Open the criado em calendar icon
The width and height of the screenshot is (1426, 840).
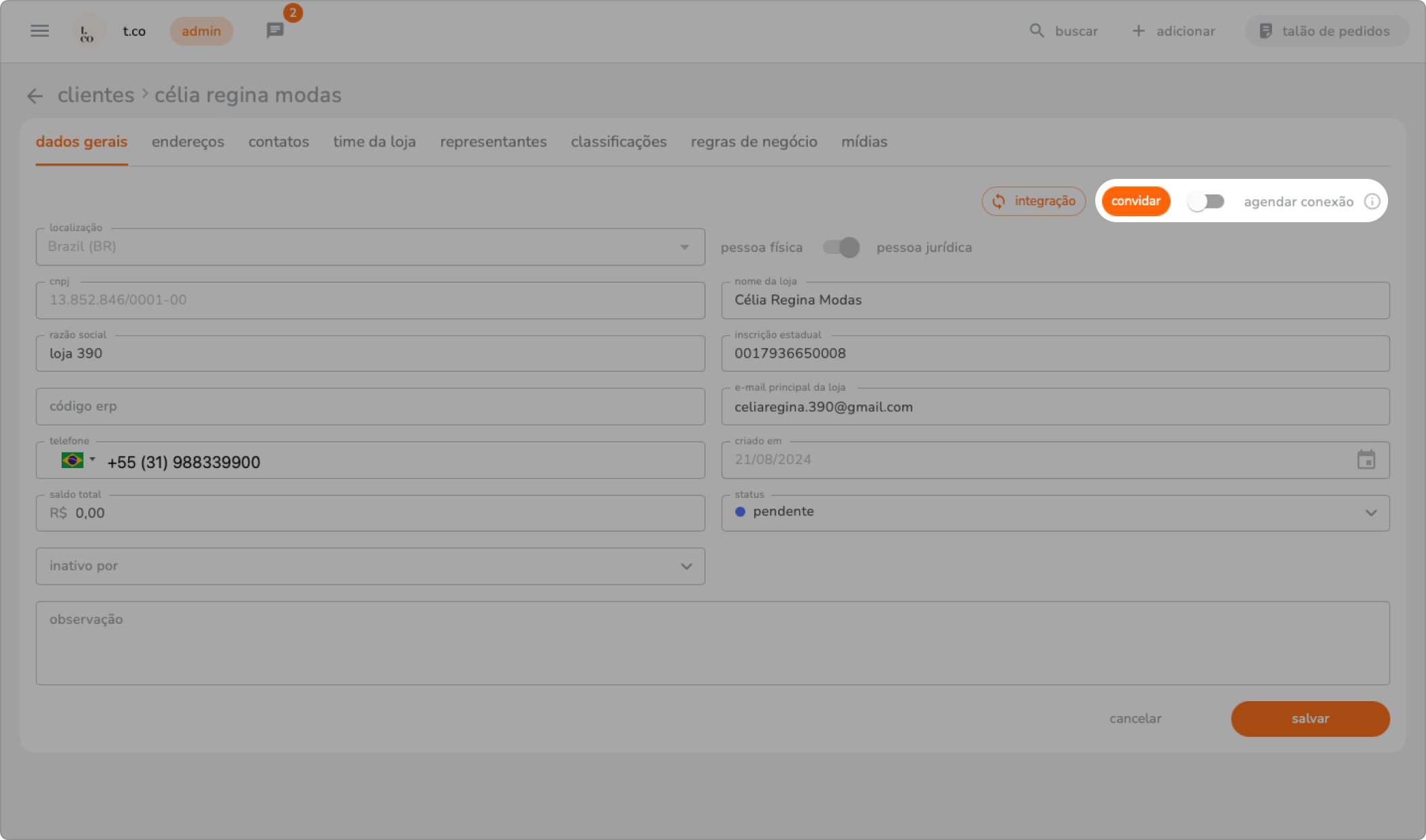tap(1366, 460)
